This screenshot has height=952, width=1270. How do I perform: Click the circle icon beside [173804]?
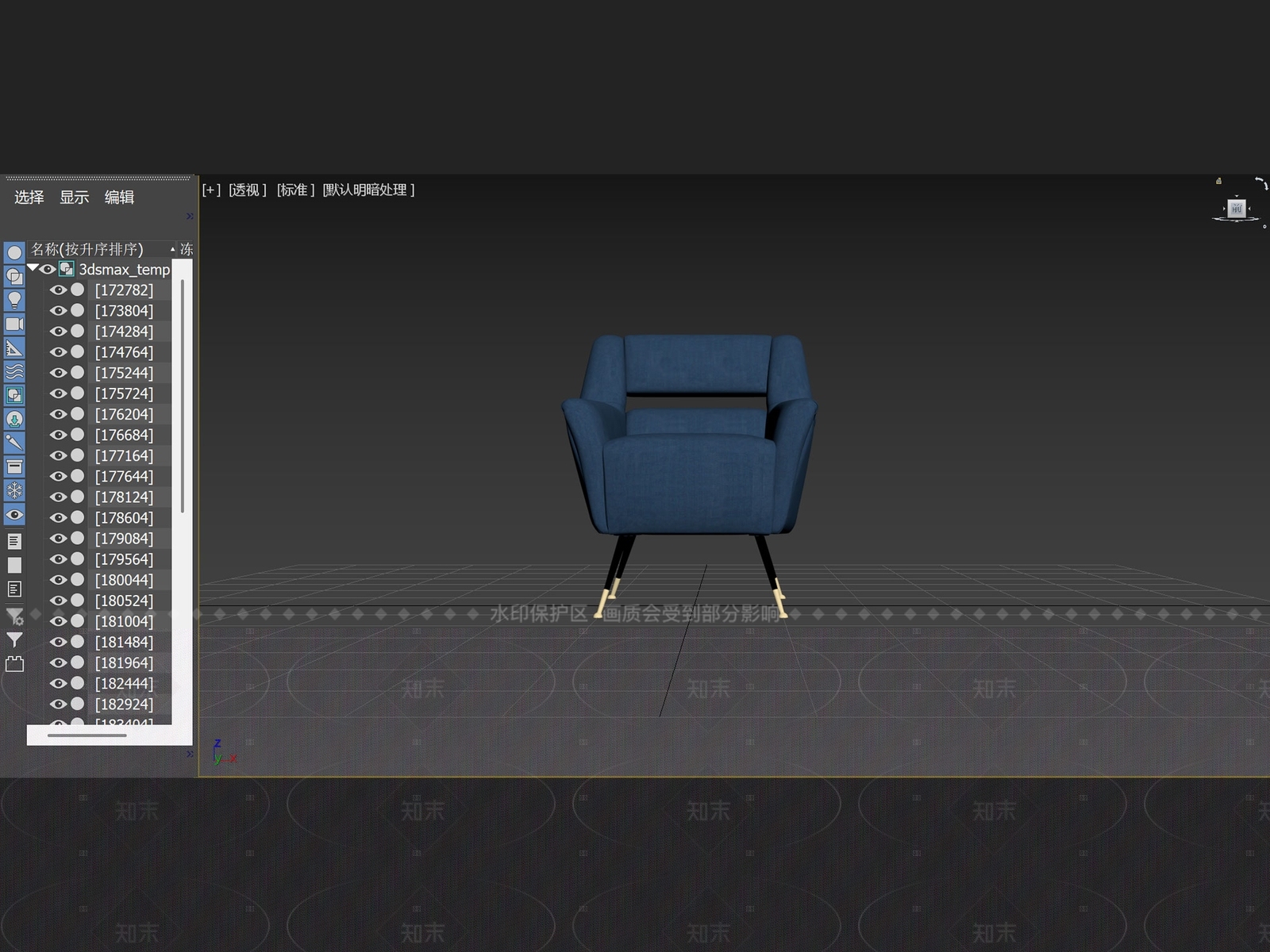tap(77, 310)
